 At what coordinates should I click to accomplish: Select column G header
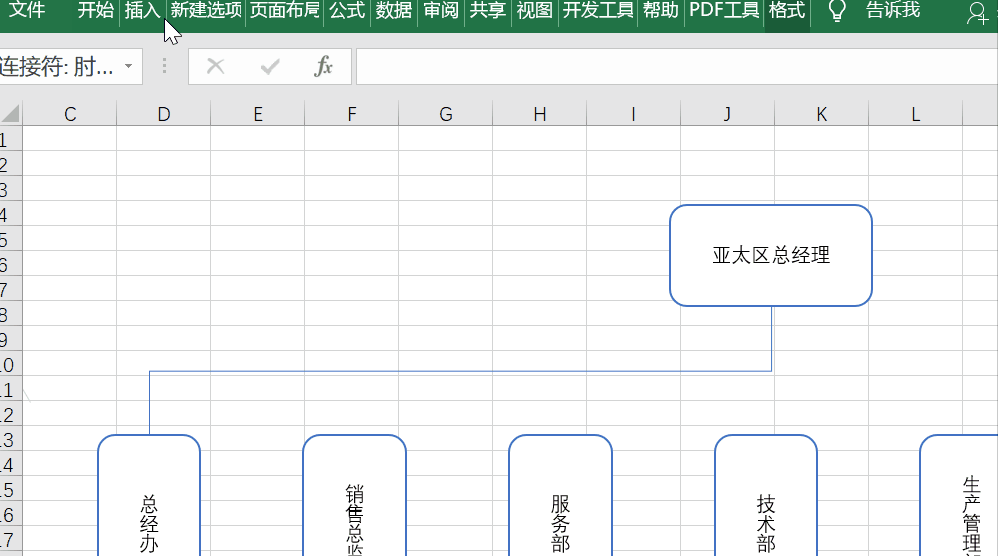[x=446, y=115]
